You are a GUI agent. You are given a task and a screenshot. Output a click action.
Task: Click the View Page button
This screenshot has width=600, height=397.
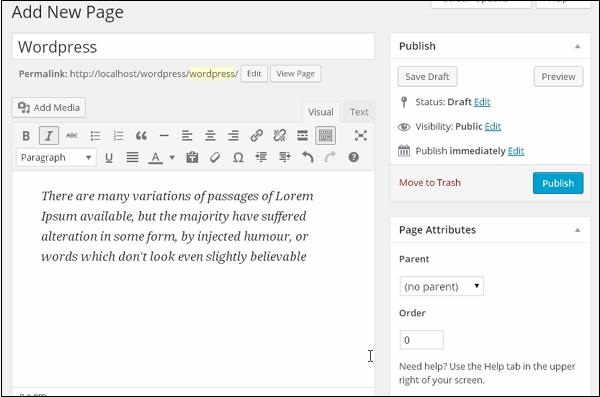pyautogui.click(x=295, y=74)
